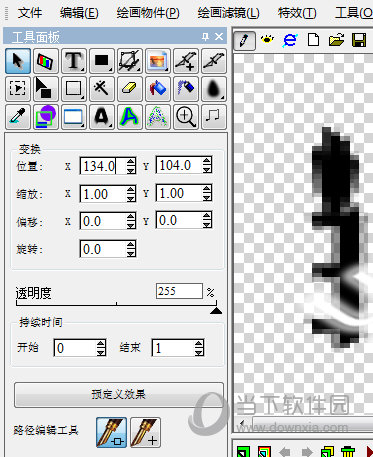Click the position X value field
The height and width of the screenshot is (457, 373).
tap(103, 166)
